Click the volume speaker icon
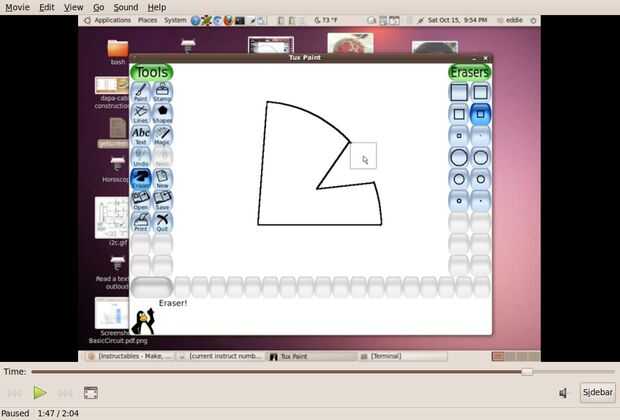The height and width of the screenshot is (420, 620). [x=563, y=393]
